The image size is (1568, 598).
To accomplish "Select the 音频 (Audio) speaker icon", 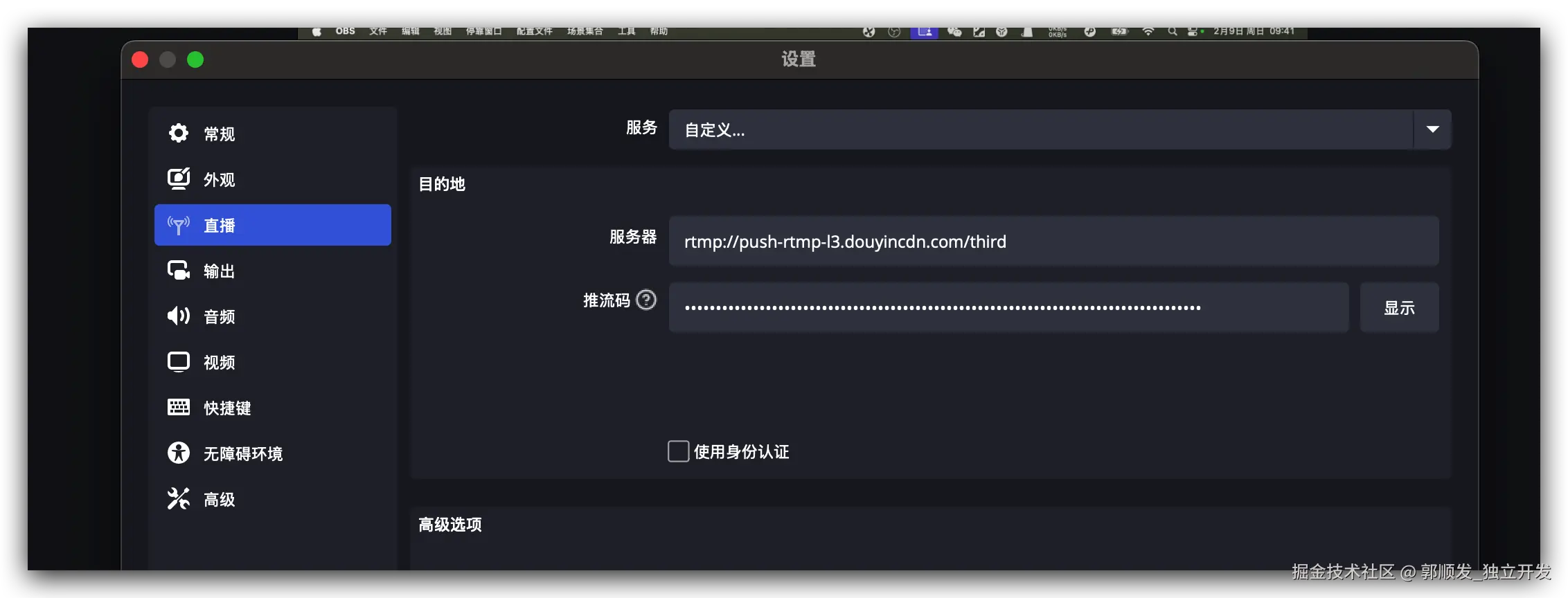I will 179,316.
